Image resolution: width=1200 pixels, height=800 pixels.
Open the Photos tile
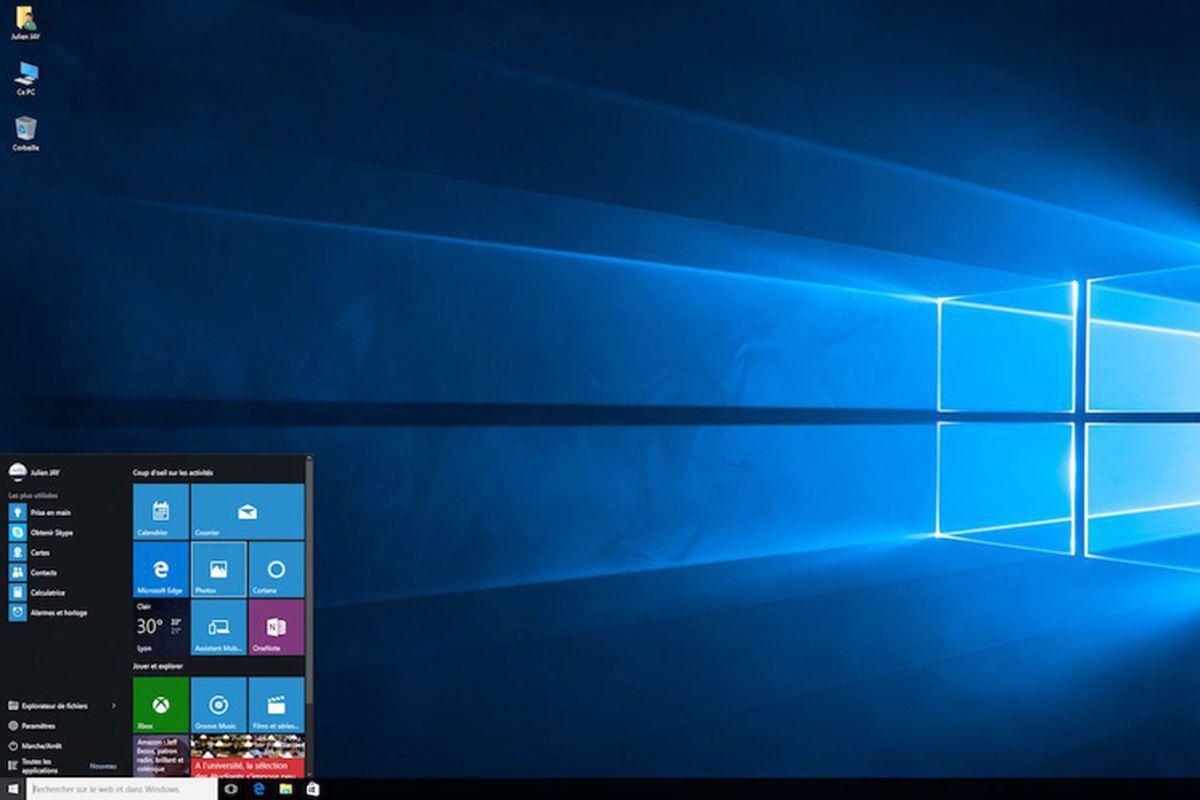218,569
